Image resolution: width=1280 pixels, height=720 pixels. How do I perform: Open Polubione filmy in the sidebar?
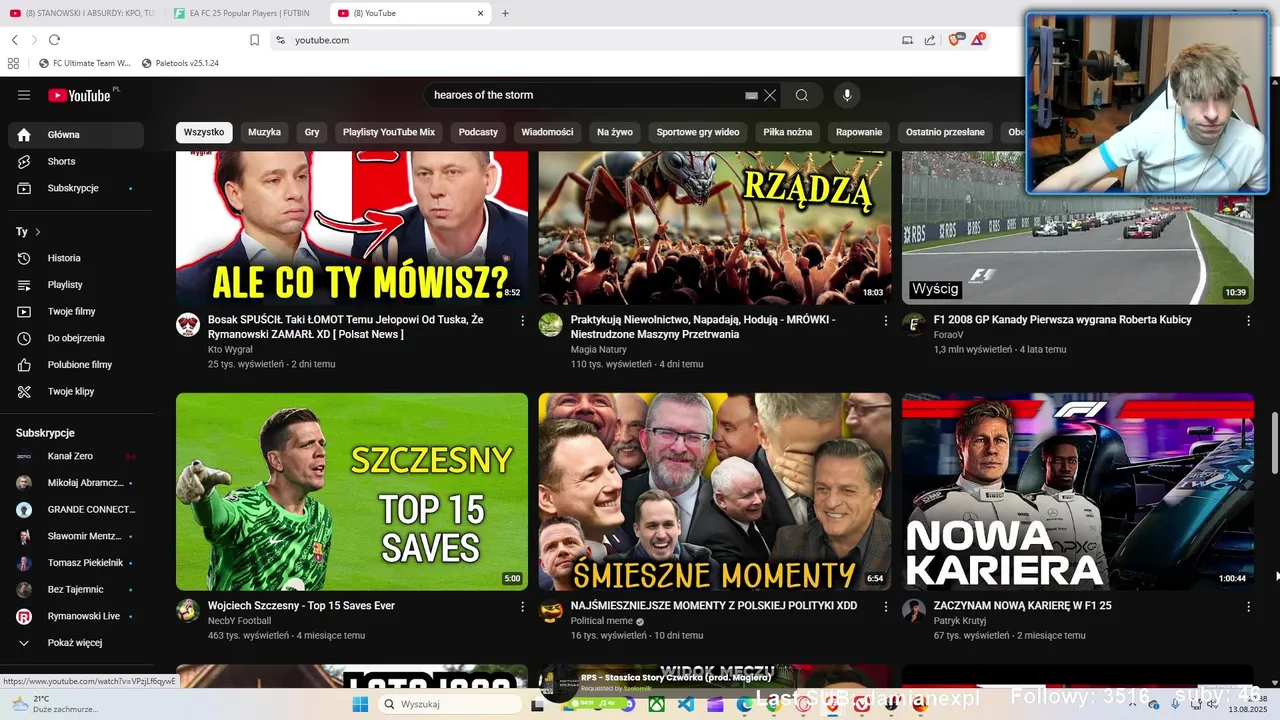[75, 365]
